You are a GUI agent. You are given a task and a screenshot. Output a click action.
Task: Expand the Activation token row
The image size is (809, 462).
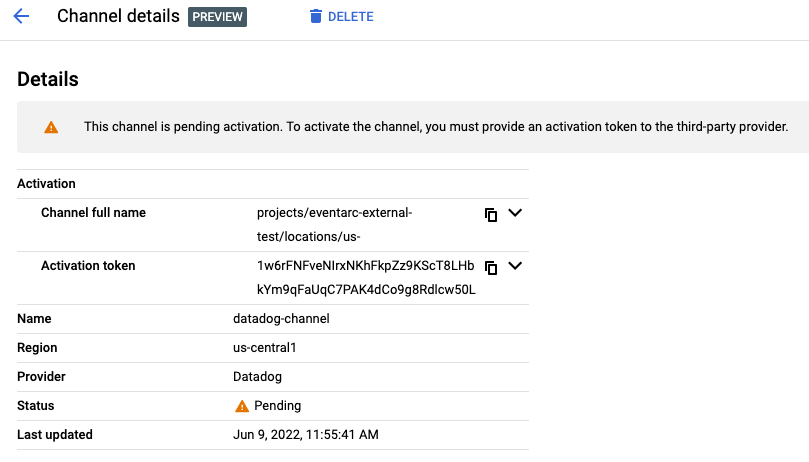[516, 266]
